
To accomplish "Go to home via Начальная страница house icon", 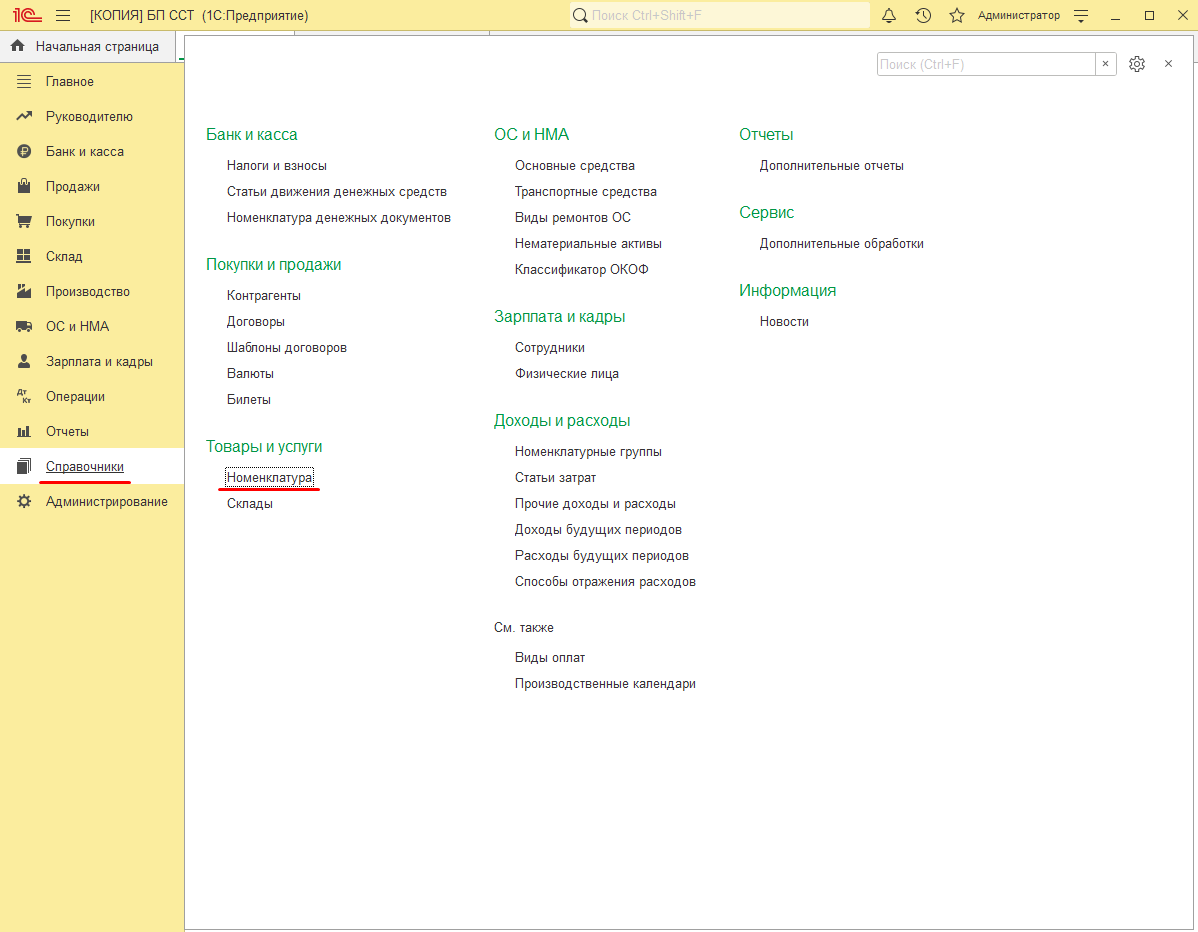I will click(x=18, y=46).
